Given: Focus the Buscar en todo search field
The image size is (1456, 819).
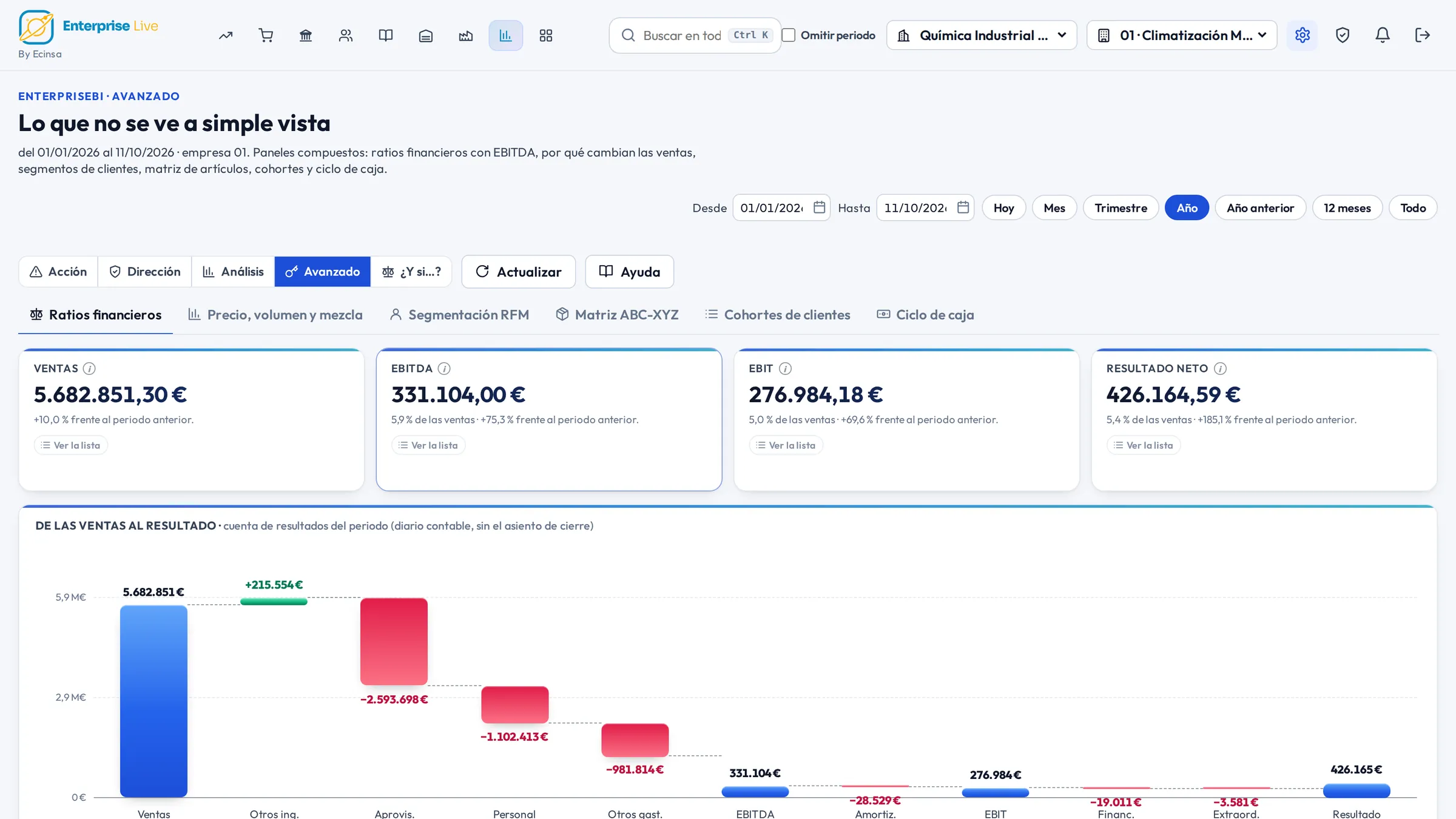Looking at the screenshot, I should (695, 35).
